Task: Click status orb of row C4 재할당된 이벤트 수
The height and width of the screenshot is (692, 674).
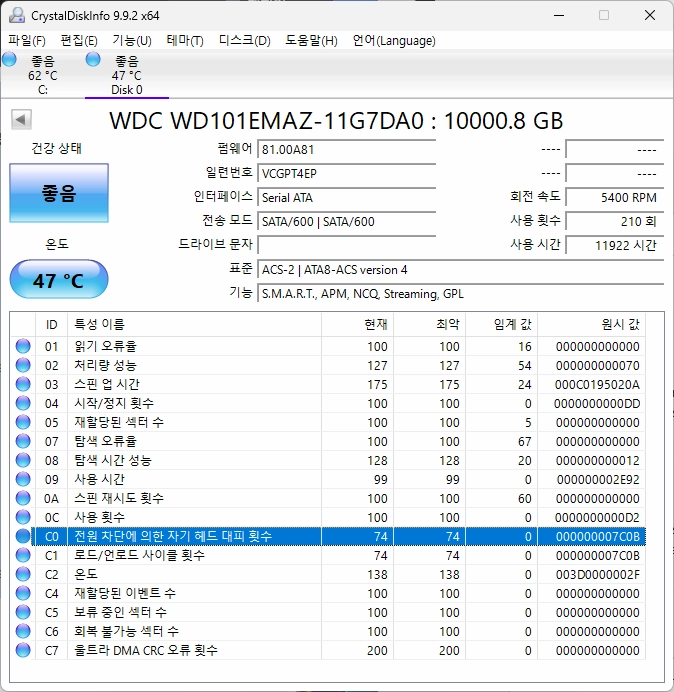Action: pyautogui.click(x=23, y=593)
